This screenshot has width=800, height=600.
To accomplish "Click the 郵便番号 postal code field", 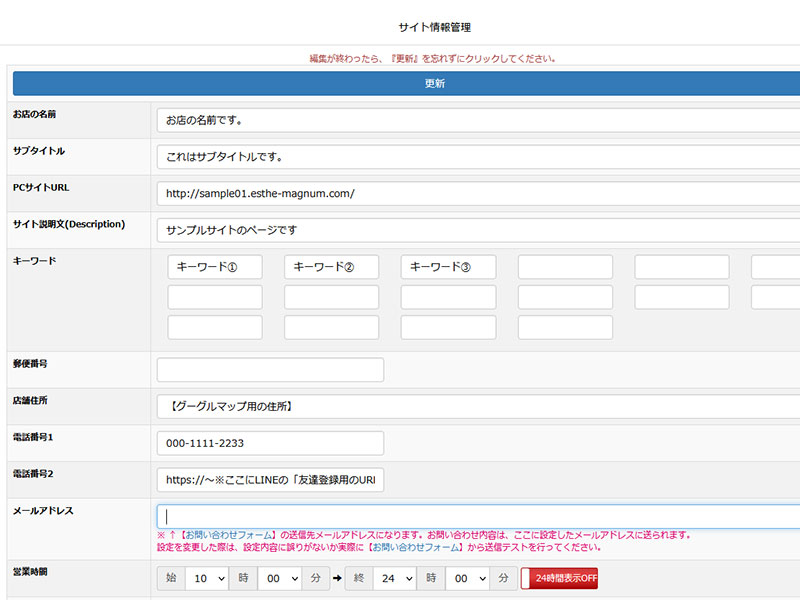I will coord(270,369).
